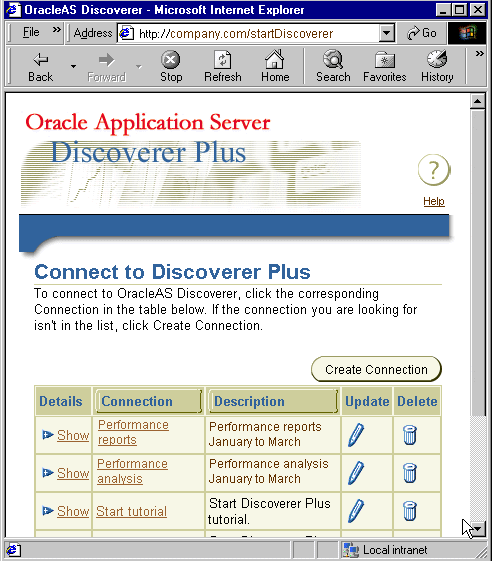
Task: Open the Performance reports connection link
Action: pyautogui.click(x=133, y=432)
